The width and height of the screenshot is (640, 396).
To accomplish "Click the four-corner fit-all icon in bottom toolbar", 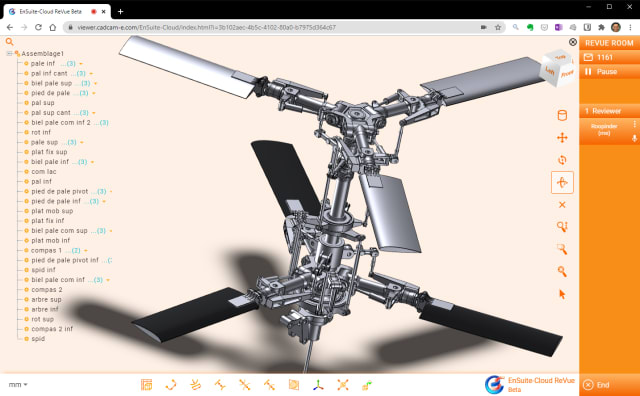I will tap(343, 385).
